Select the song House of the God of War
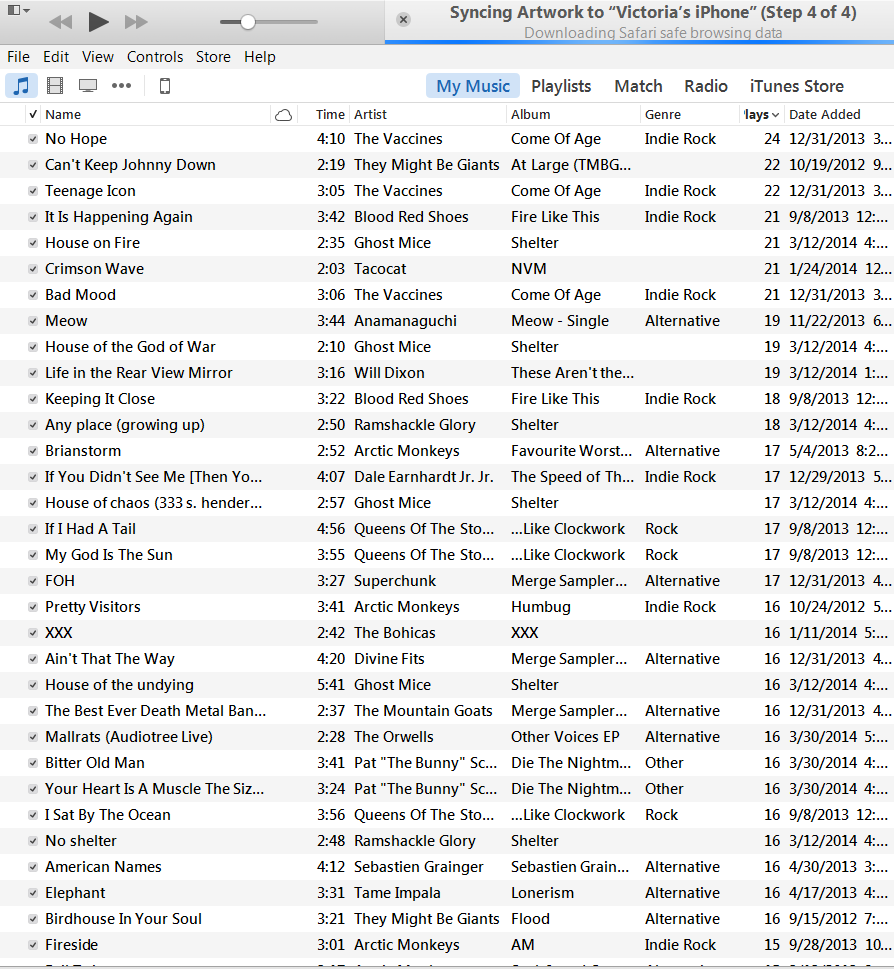Image resolution: width=894 pixels, height=969 pixels. tap(130, 347)
